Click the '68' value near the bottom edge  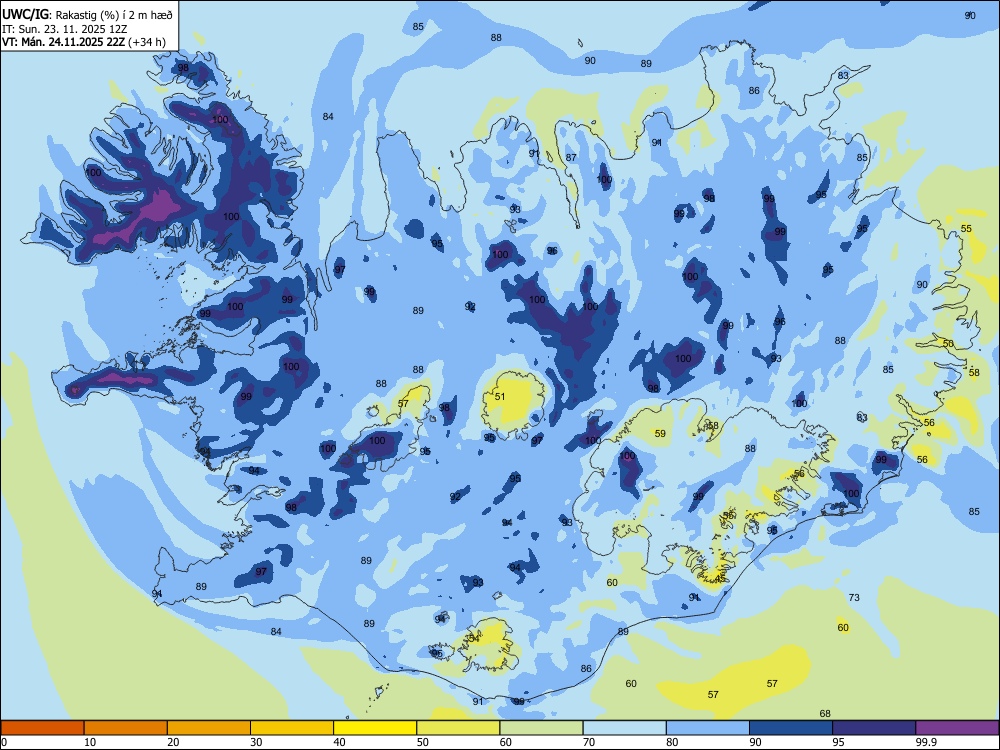coord(825,714)
